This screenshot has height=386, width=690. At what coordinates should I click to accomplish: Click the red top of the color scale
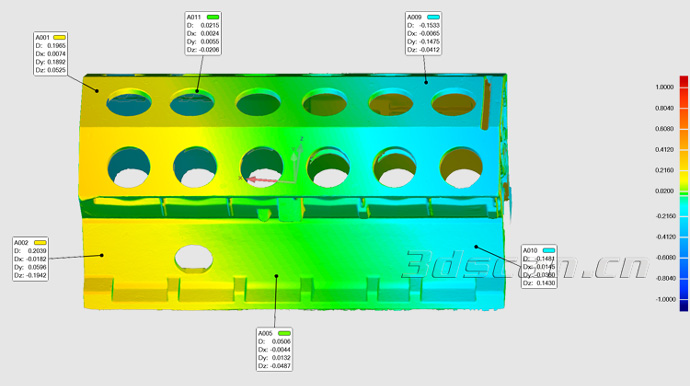click(683, 81)
